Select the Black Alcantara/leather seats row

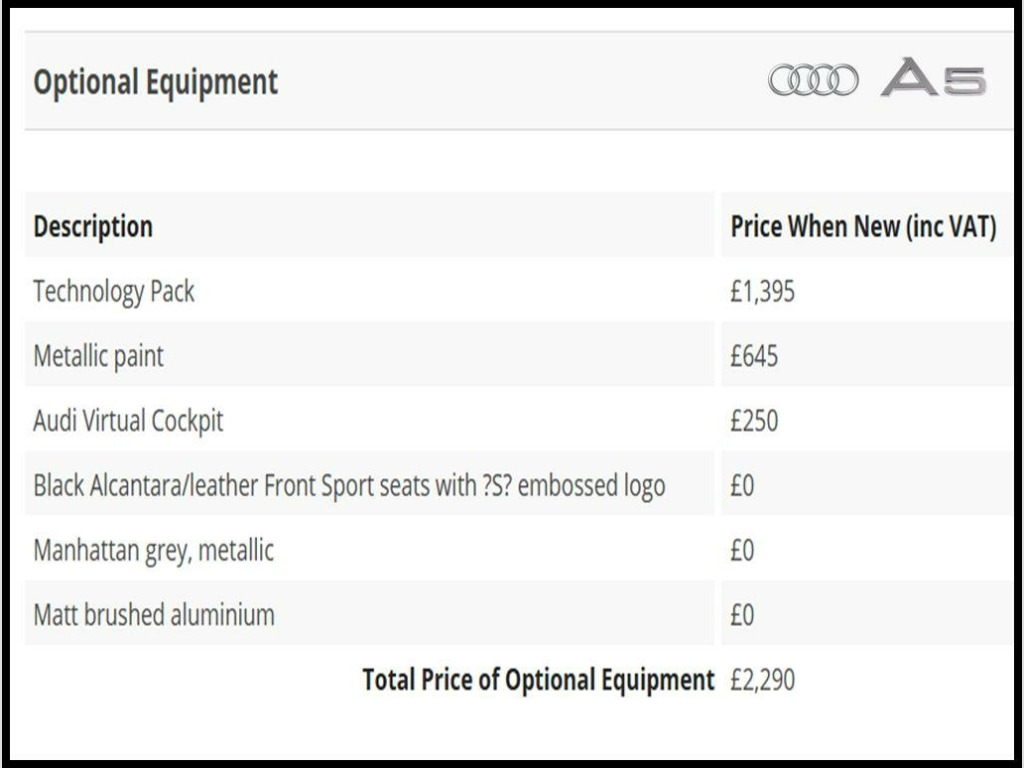(519, 484)
